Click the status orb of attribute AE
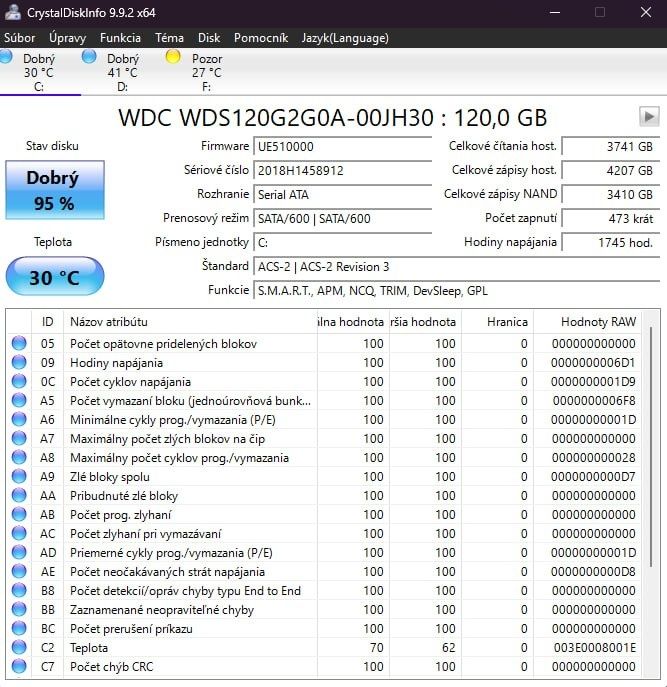667x687 pixels. [19, 571]
